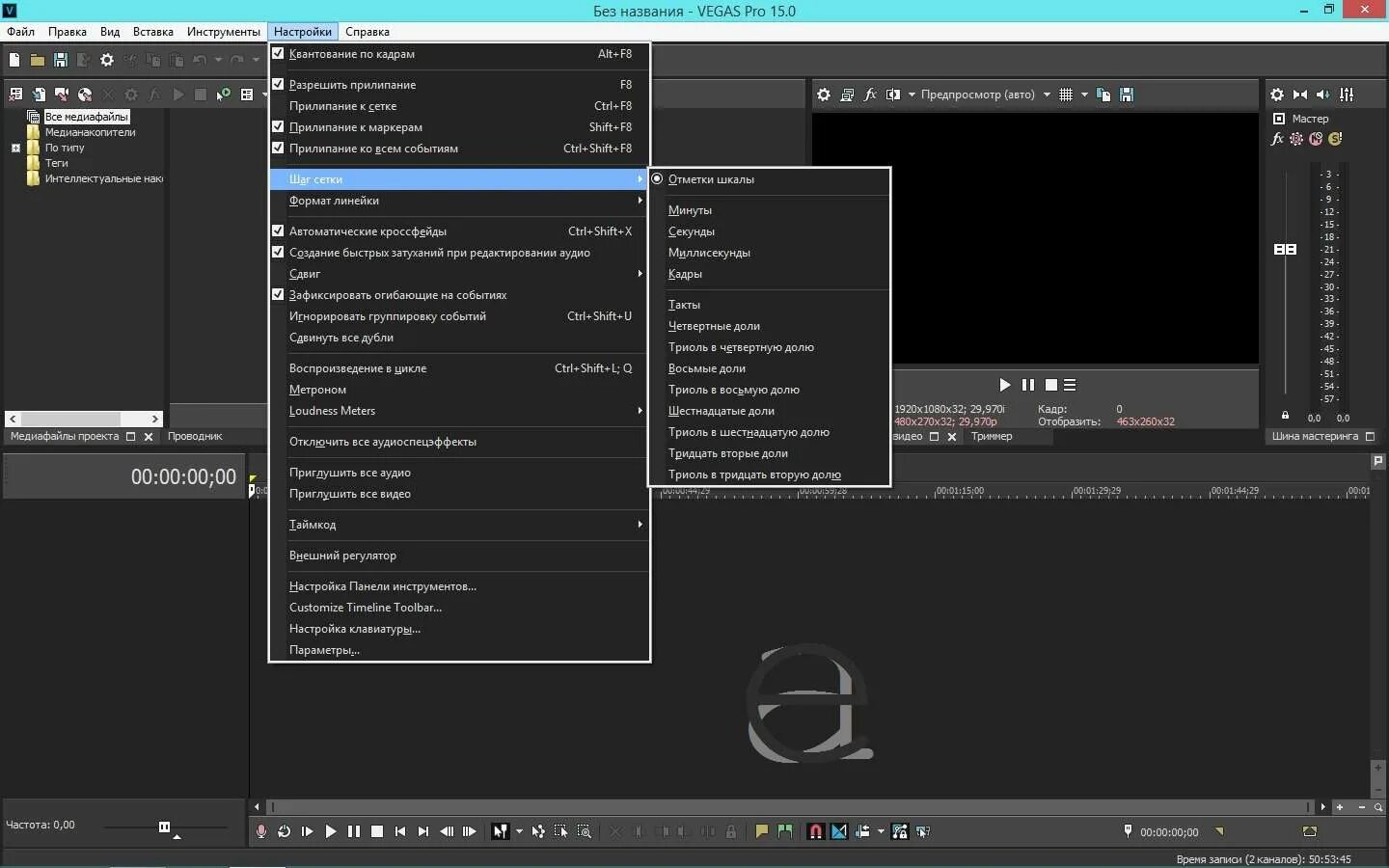Screen dimensions: 1389x868
Task: Create a new project with toolbar icon
Action: pos(14,60)
